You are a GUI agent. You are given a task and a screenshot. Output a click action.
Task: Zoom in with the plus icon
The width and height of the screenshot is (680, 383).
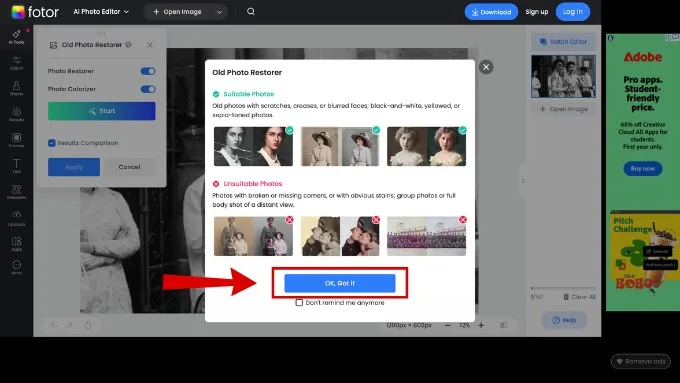tap(481, 325)
